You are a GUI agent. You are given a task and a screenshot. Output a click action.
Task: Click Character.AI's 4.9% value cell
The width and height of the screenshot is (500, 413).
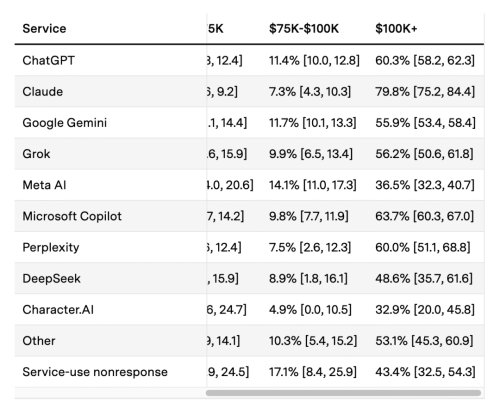pyautogui.click(x=310, y=310)
